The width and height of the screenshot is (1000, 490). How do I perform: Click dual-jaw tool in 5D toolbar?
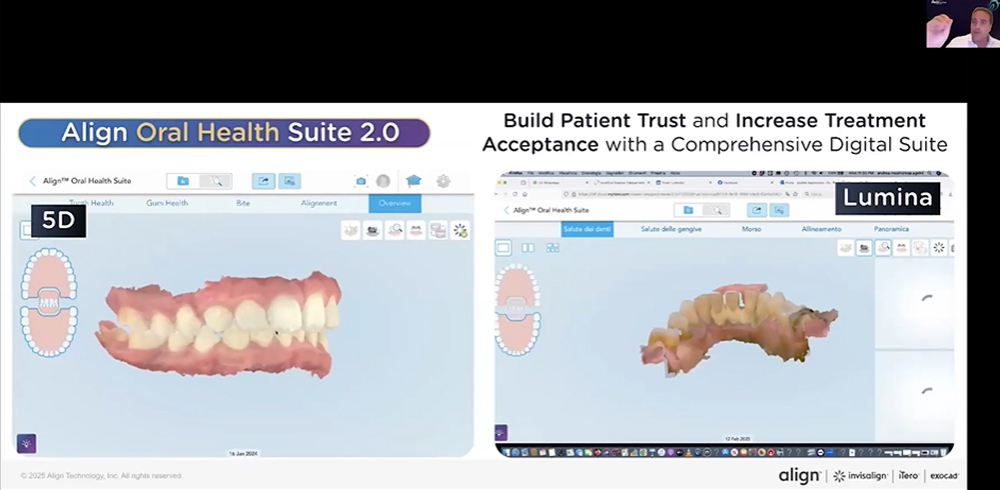click(438, 230)
